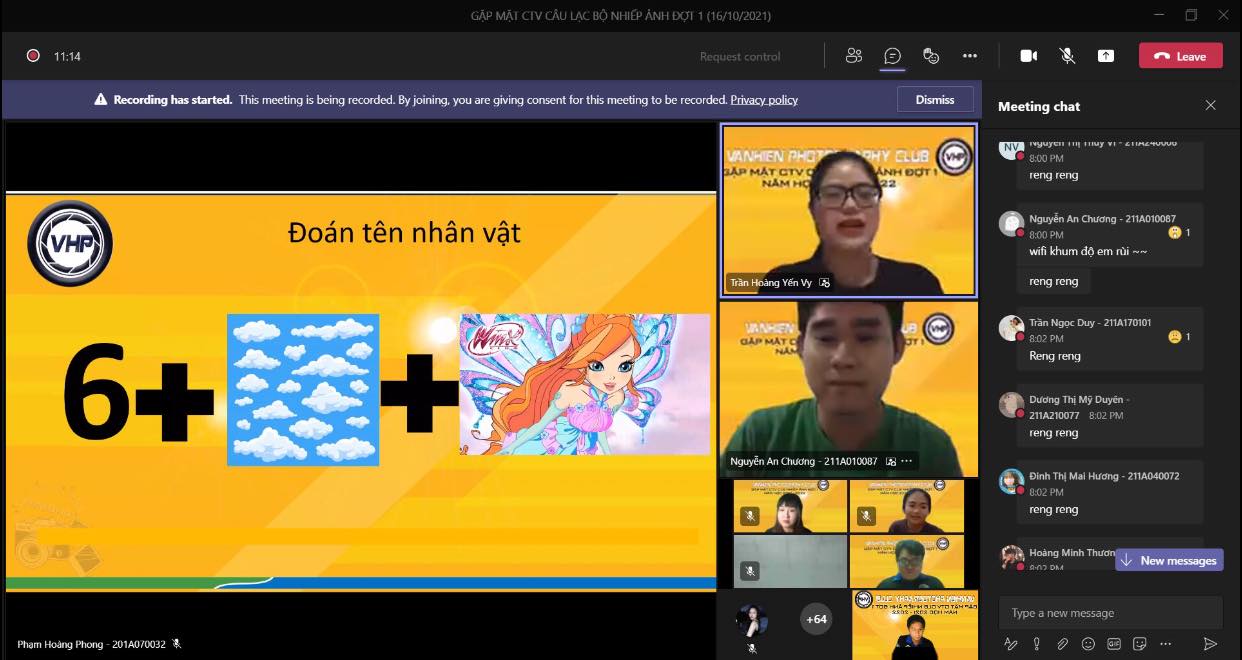
Task: Open the GIF picker
Action: [x=1114, y=644]
